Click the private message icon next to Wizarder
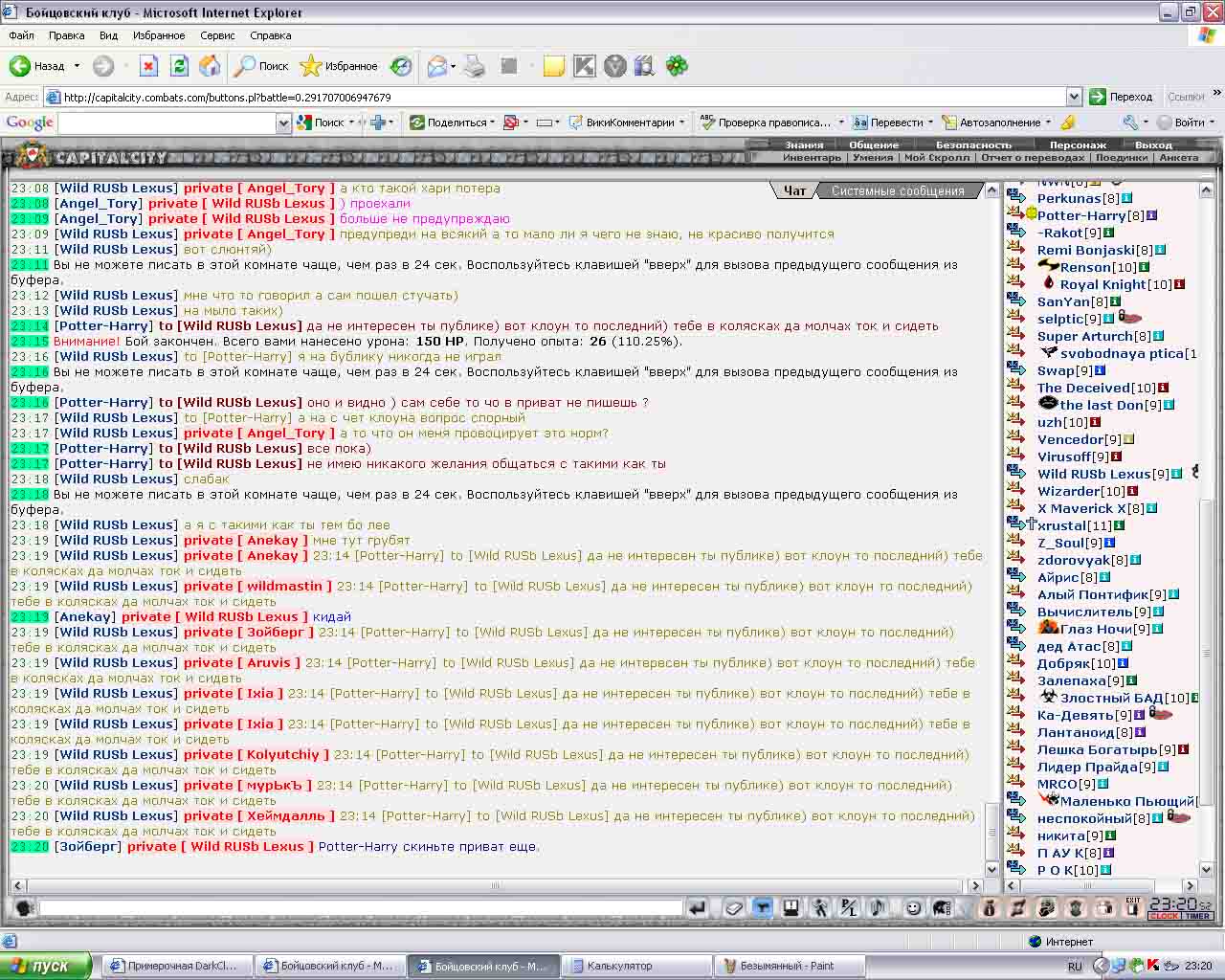Image resolution: width=1225 pixels, height=980 pixels. 1016,491
